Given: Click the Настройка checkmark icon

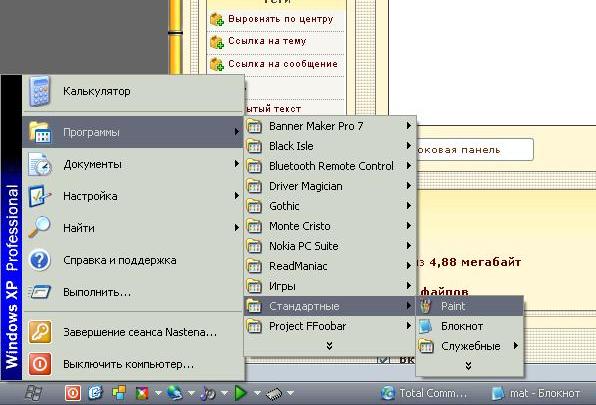Looking at the screenshot, I should [40, 196].
